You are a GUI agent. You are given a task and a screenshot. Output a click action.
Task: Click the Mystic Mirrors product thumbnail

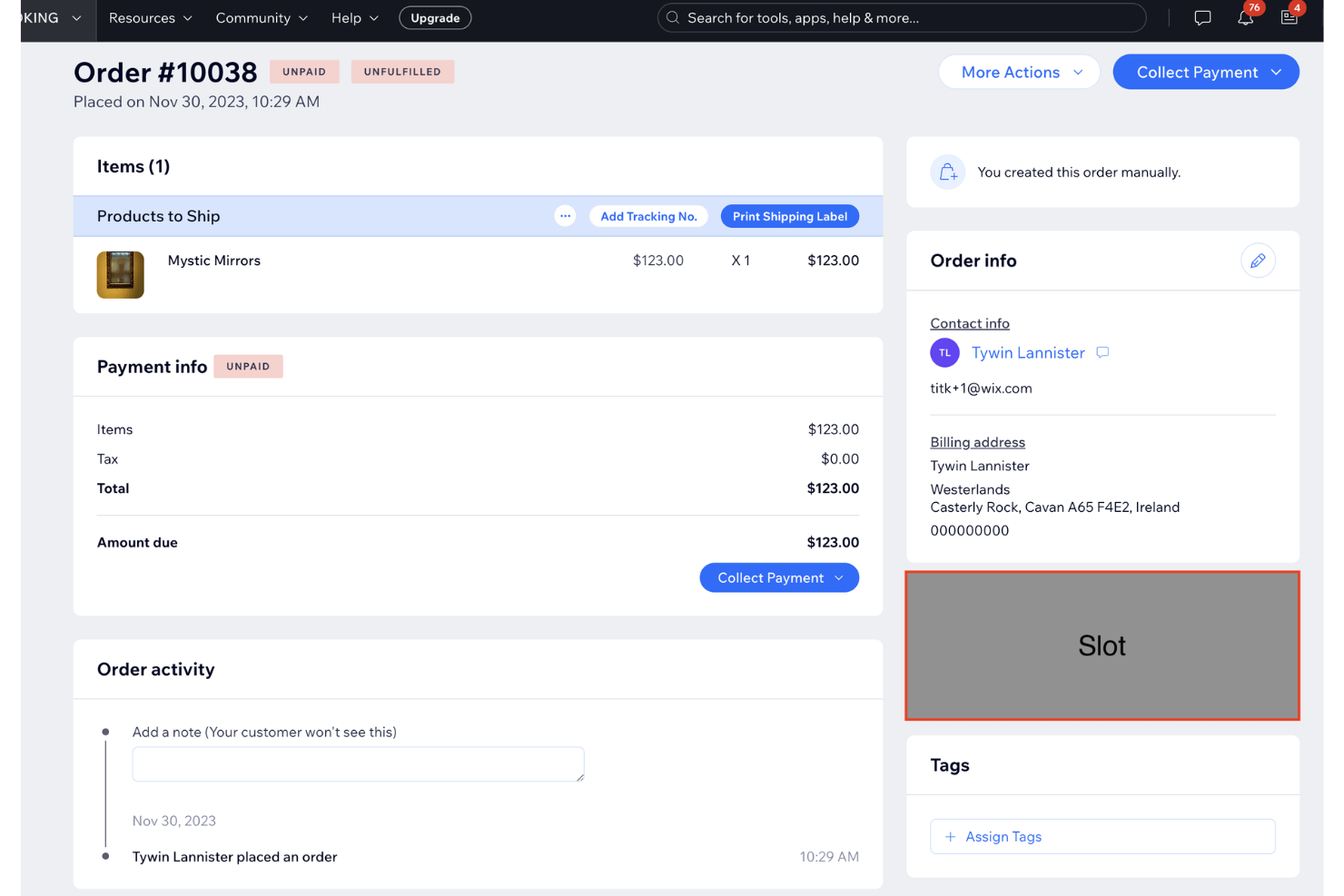pyautogui.click(x=120, y=274)
